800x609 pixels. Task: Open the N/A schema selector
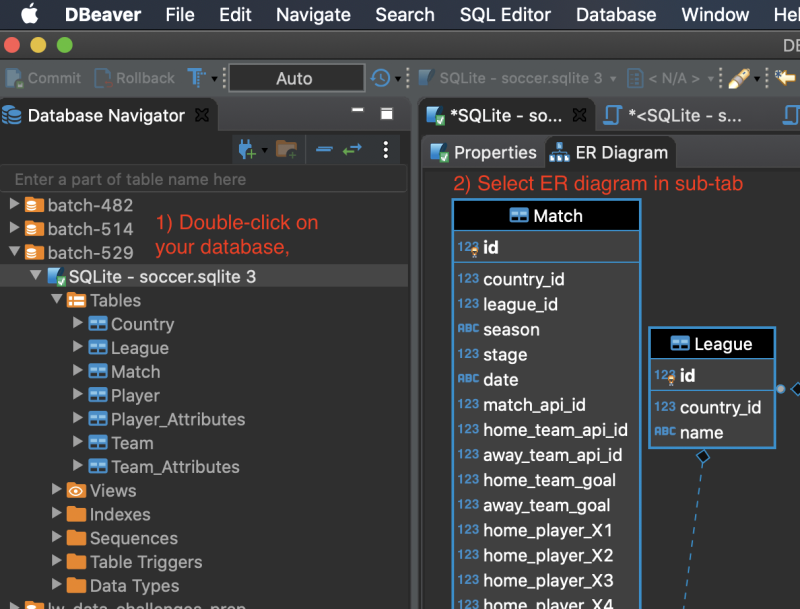click(670, 78)
